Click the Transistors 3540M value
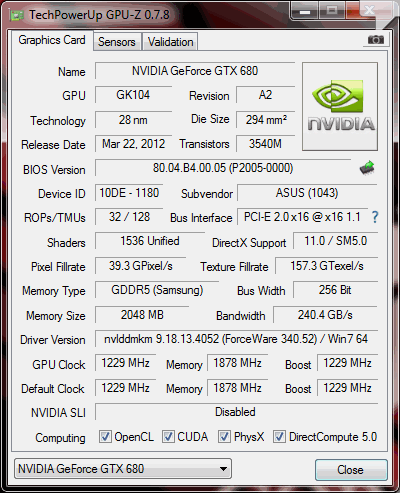 pyautogui.click(x=265, y=144)
